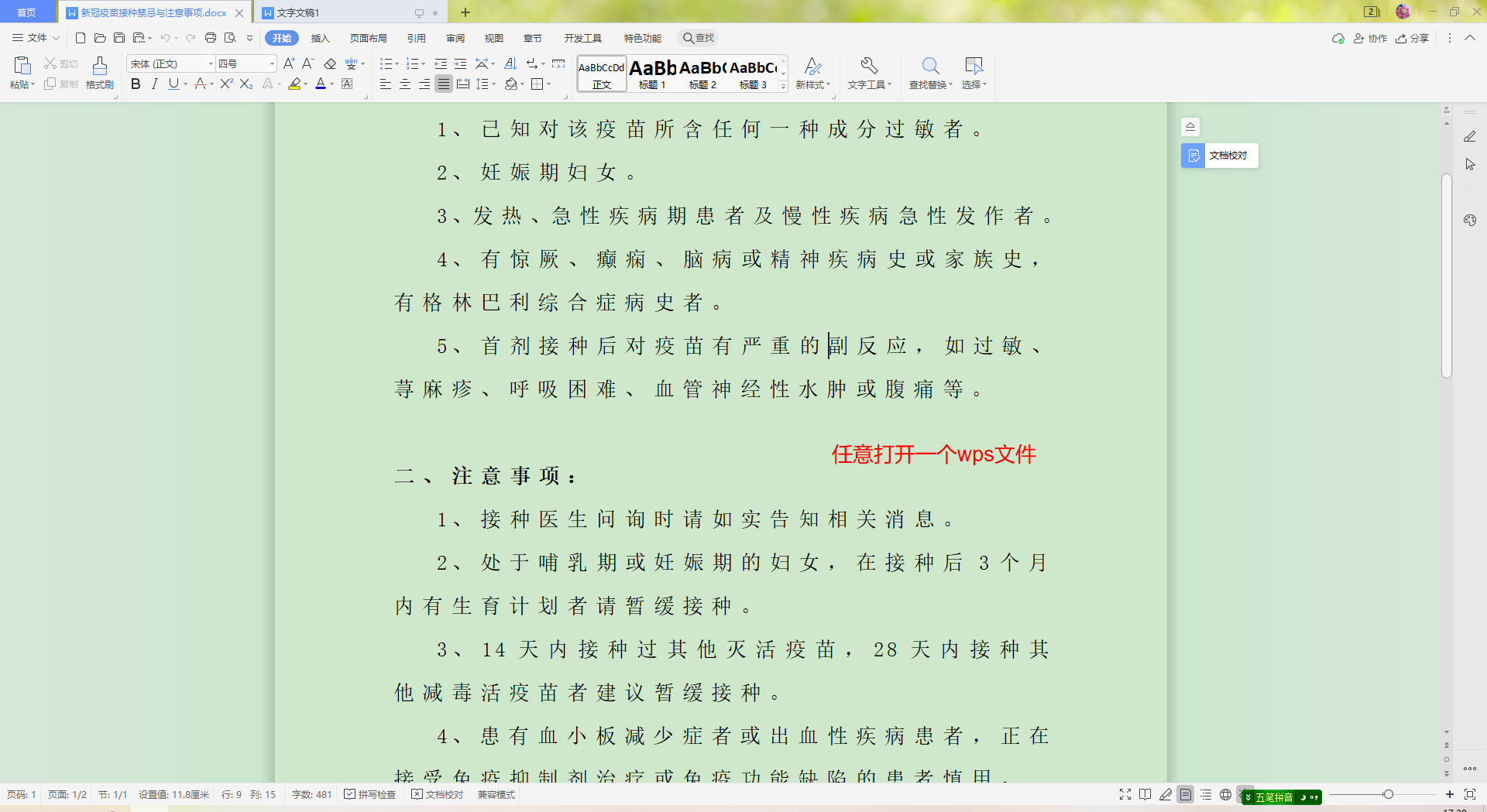Click the yellow highlight color button

click(x=294, y=84)
